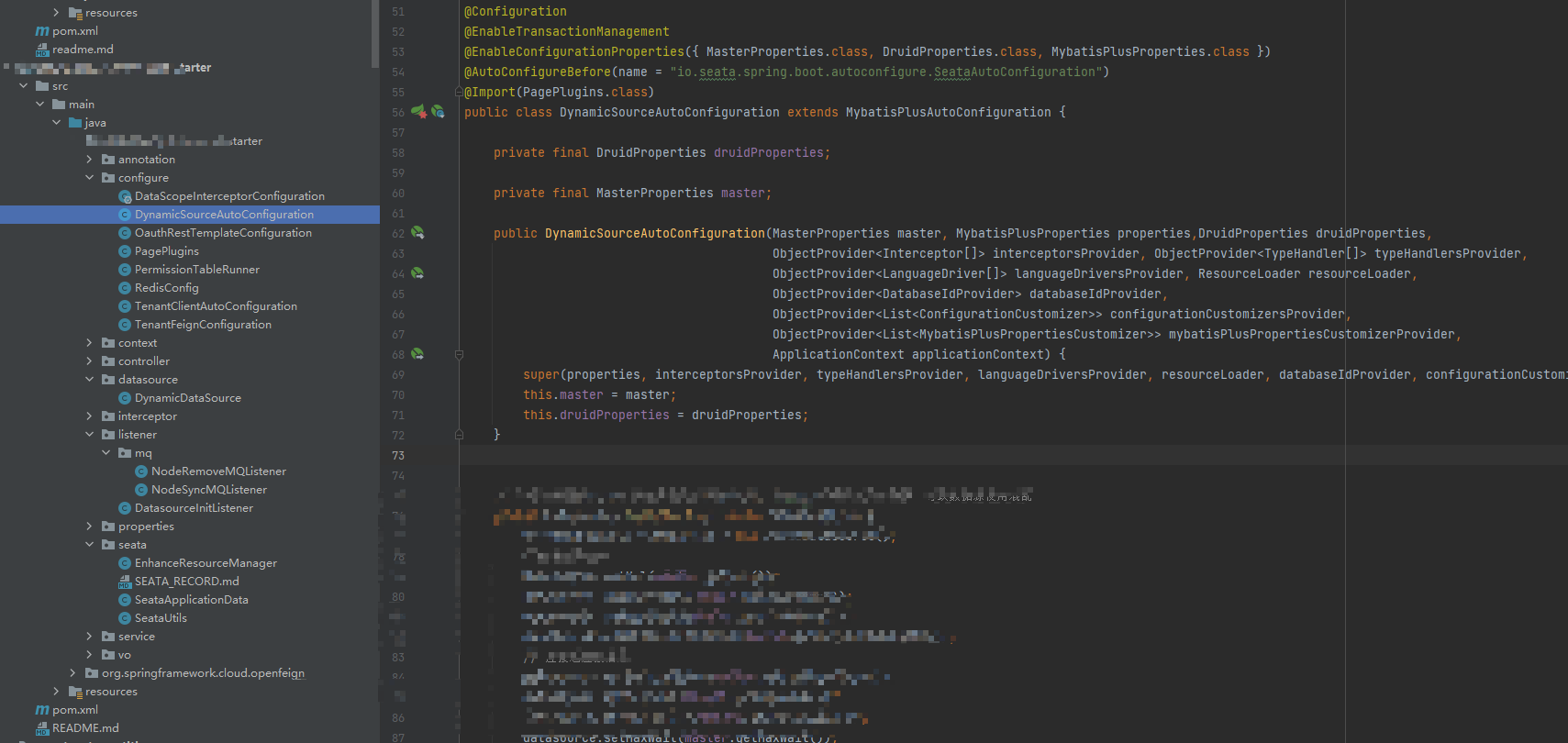Place cursor on empty line 73
The width and height of the screenshot is (1568, 743).
tap(1013, 455)
